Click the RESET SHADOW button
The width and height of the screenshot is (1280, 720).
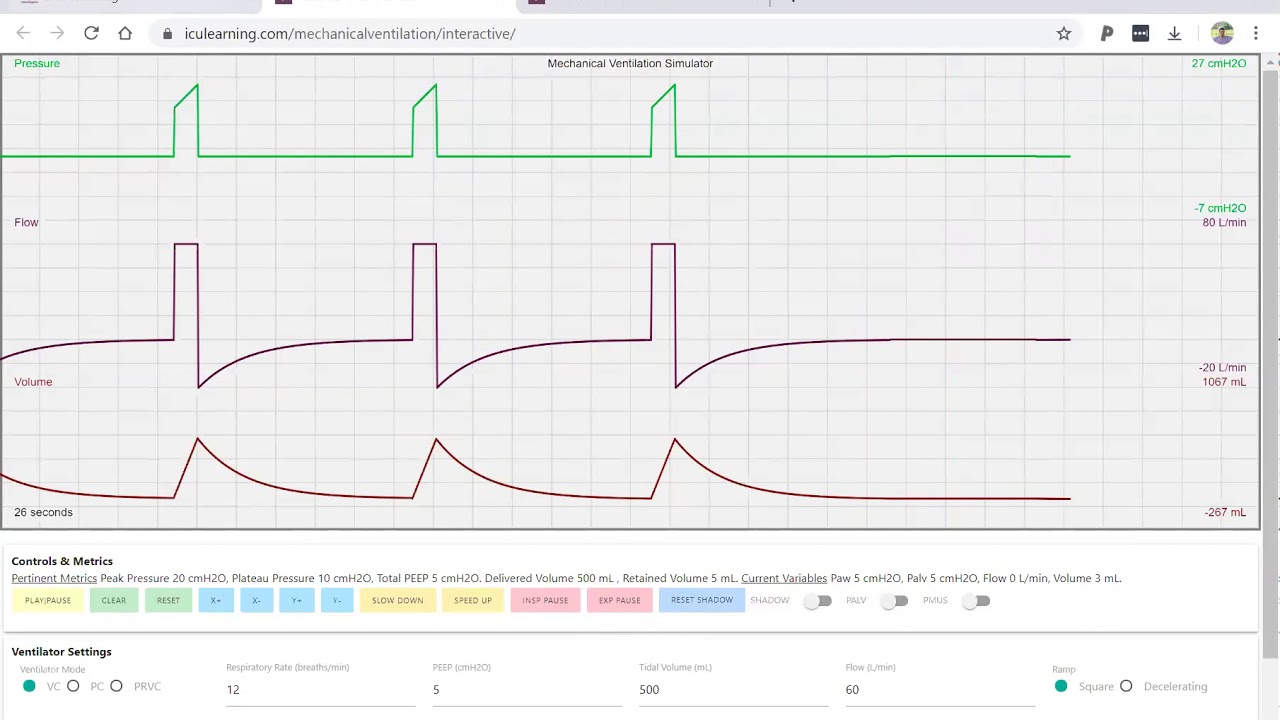(x=702, y=600)
